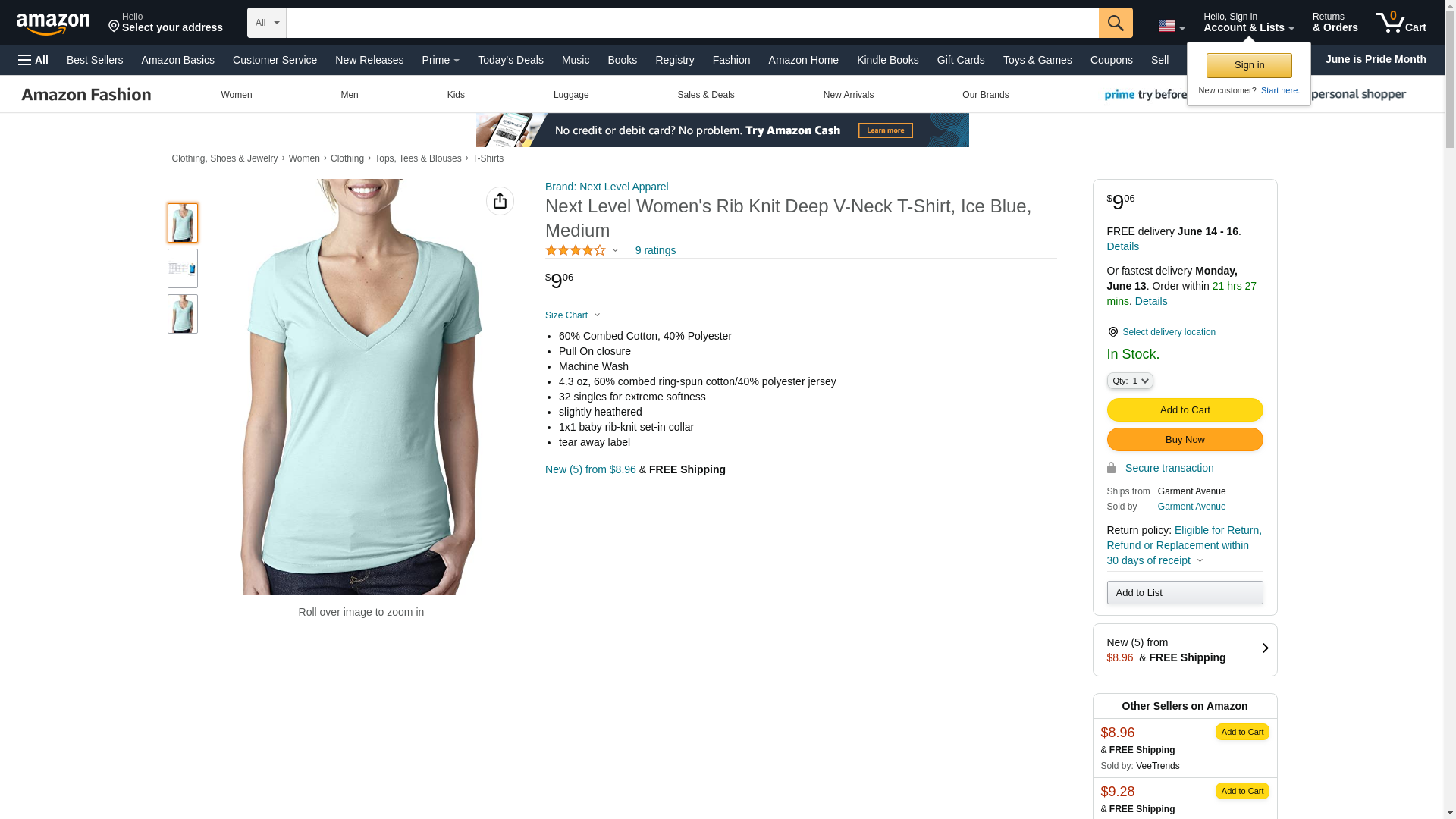Open the Prime menu
Viewport: 1456px width, 819px height.
(x=441, y=60)
